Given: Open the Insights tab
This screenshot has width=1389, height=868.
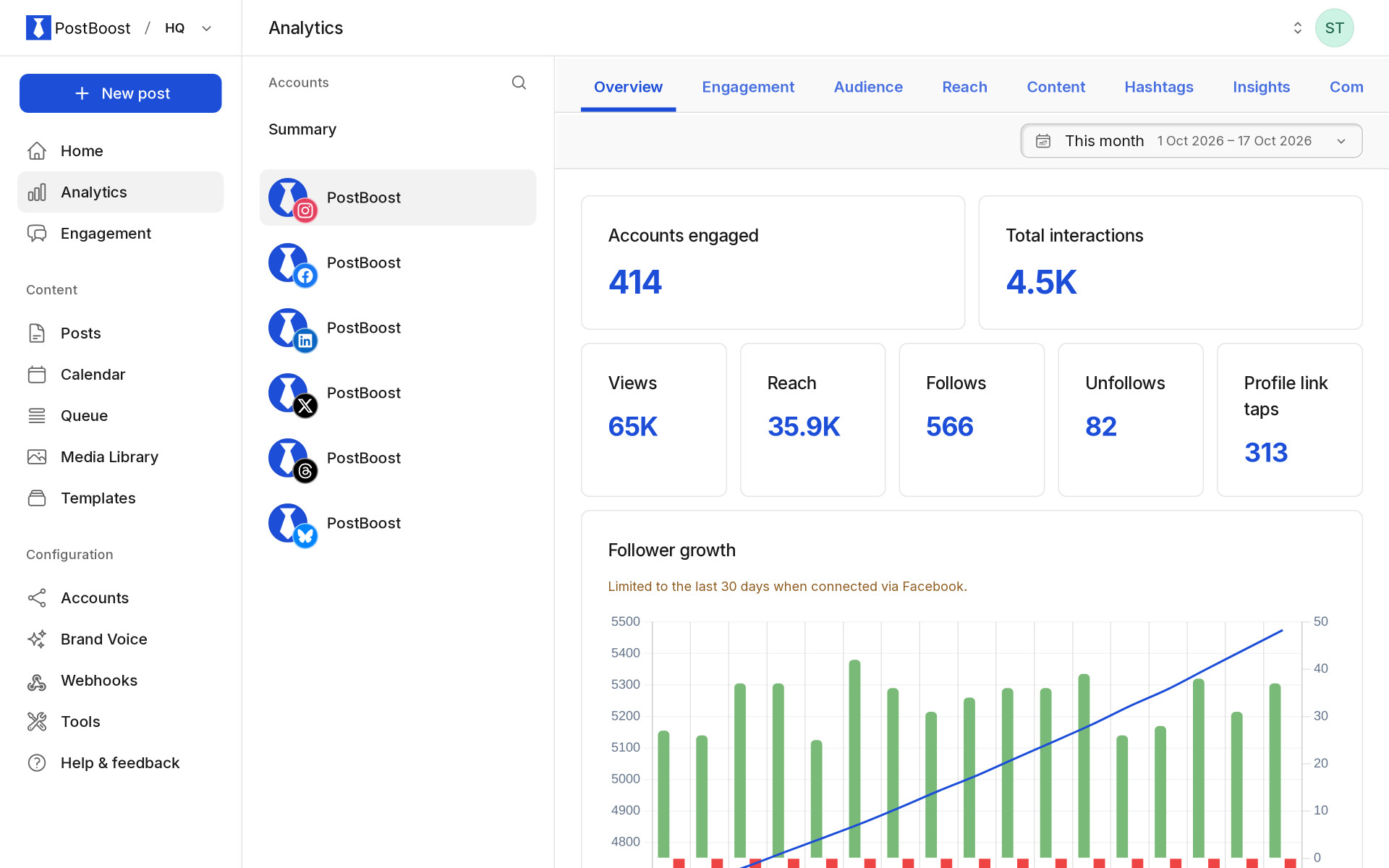Looking at the screenshot, I should [x=1261, y=87].
